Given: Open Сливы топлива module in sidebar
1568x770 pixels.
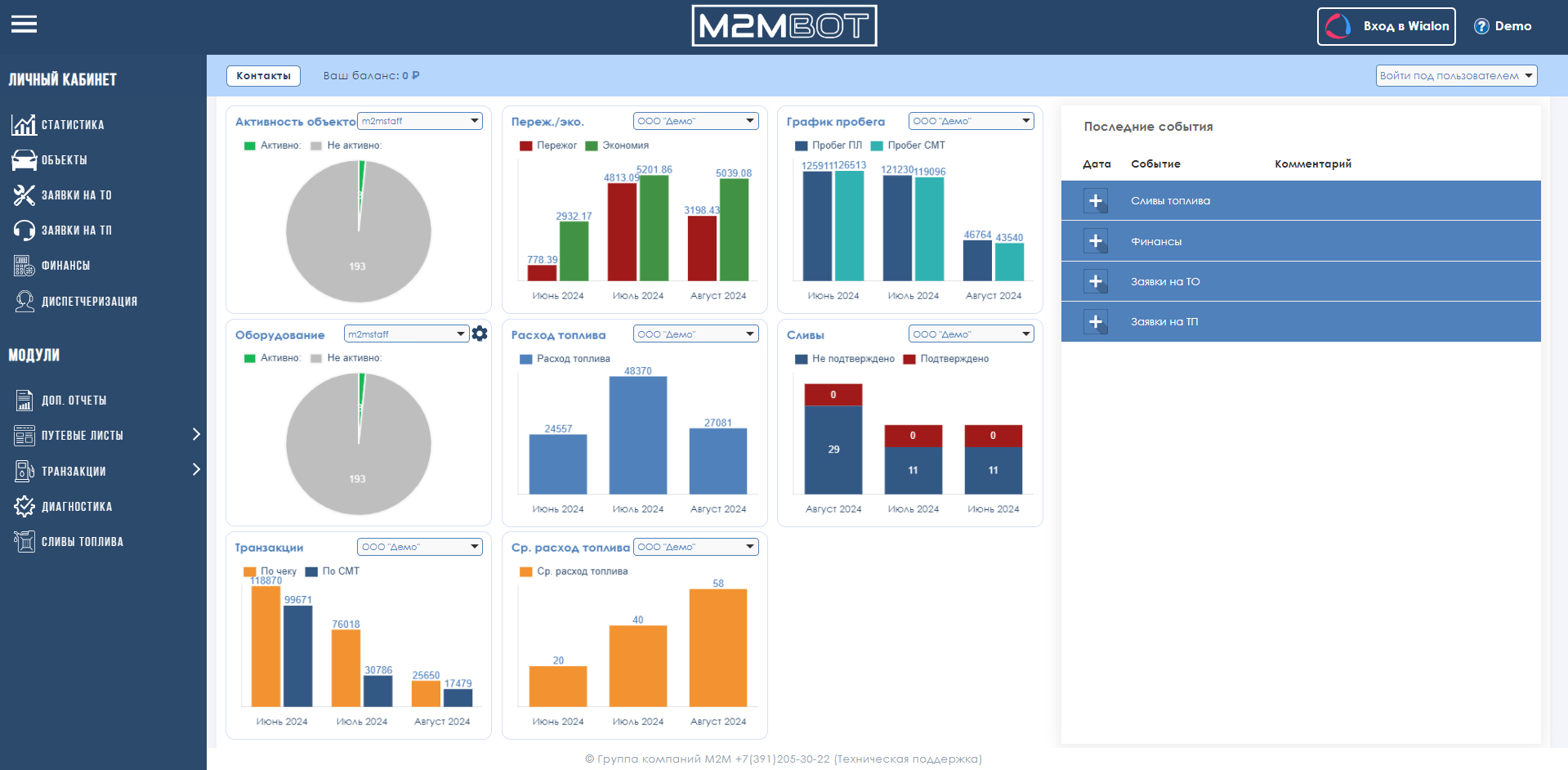Looking at the screenshot, I should coord(82,542).
